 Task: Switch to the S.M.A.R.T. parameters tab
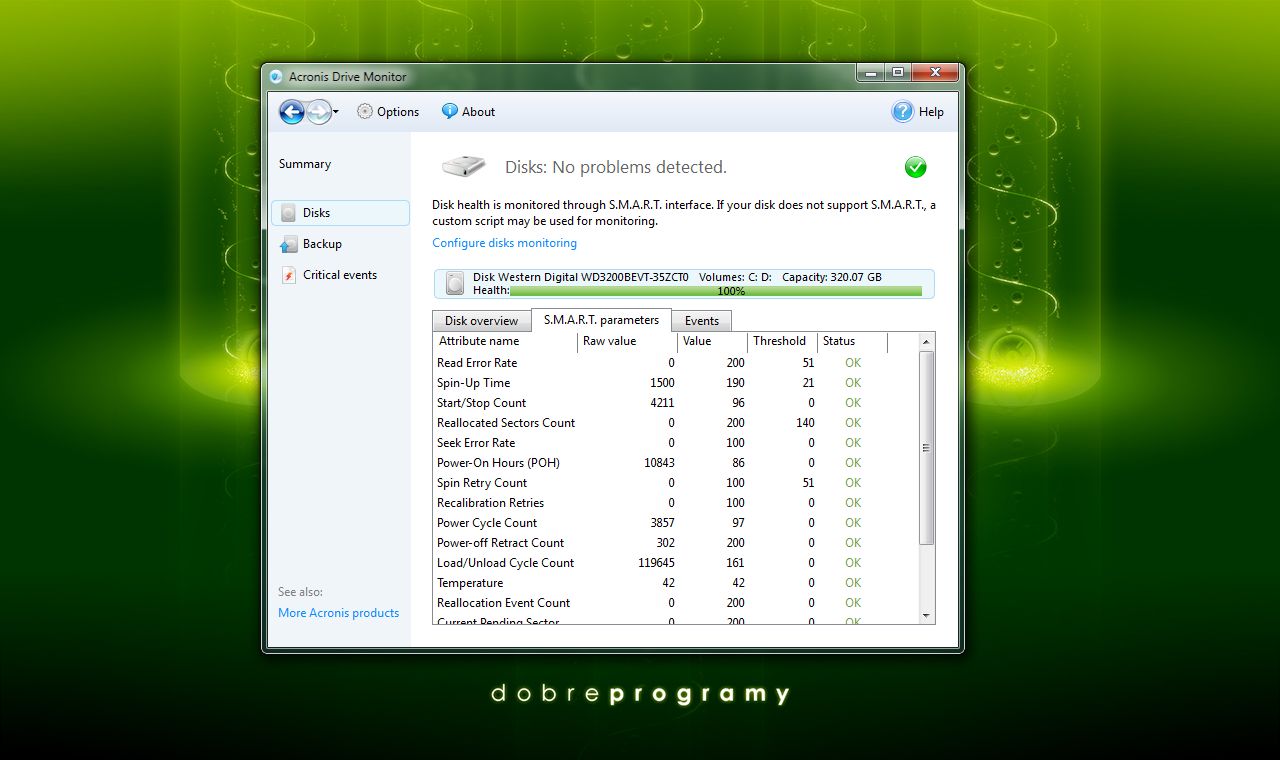(x=601, y=320)
